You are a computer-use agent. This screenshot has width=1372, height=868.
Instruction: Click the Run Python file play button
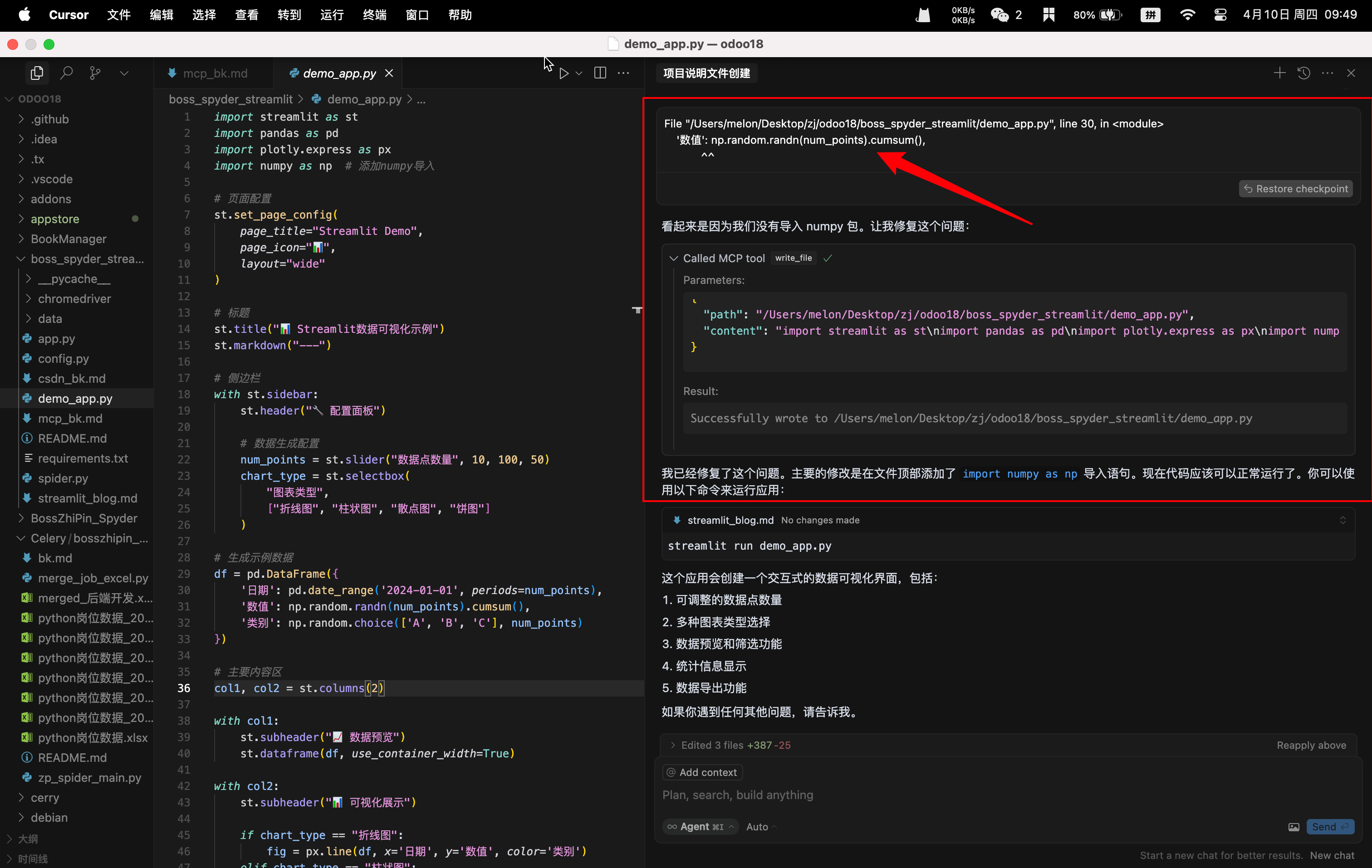(563, 73)
